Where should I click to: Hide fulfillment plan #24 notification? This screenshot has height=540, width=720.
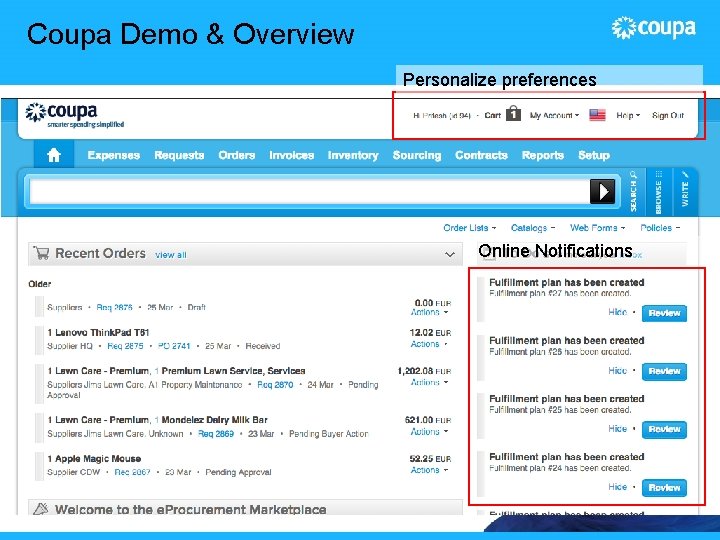(618, 487)
